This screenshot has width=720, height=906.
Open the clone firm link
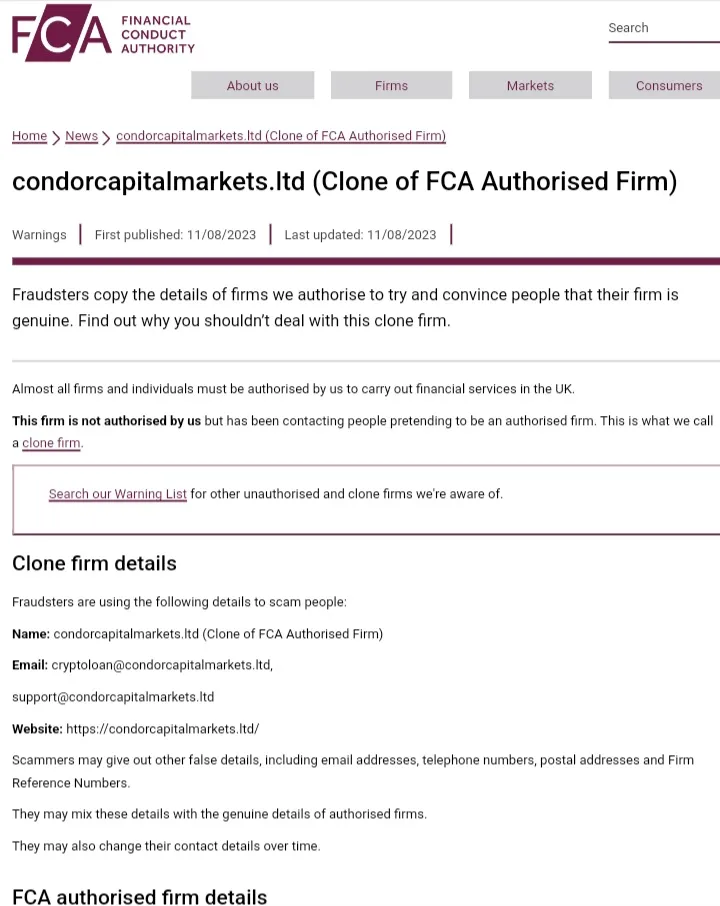51,443
